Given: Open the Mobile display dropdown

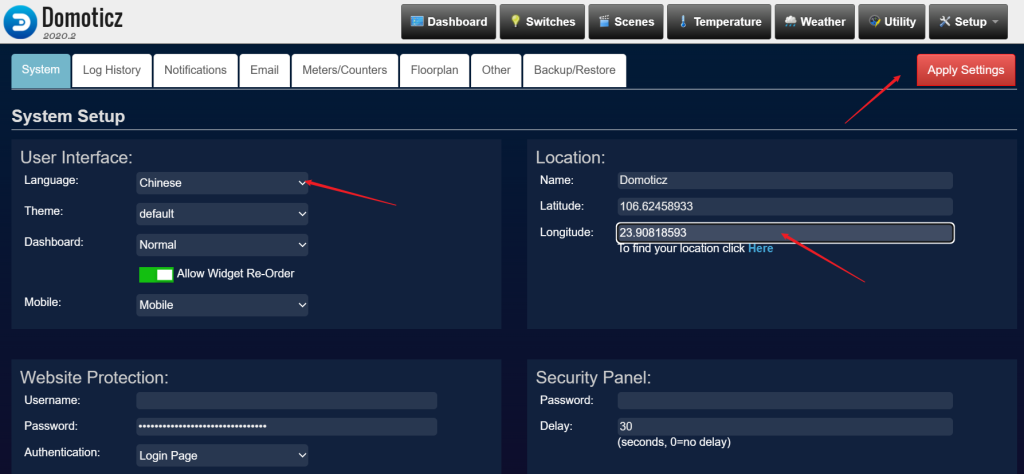Looking at the screenshot, I should point(222,305).
